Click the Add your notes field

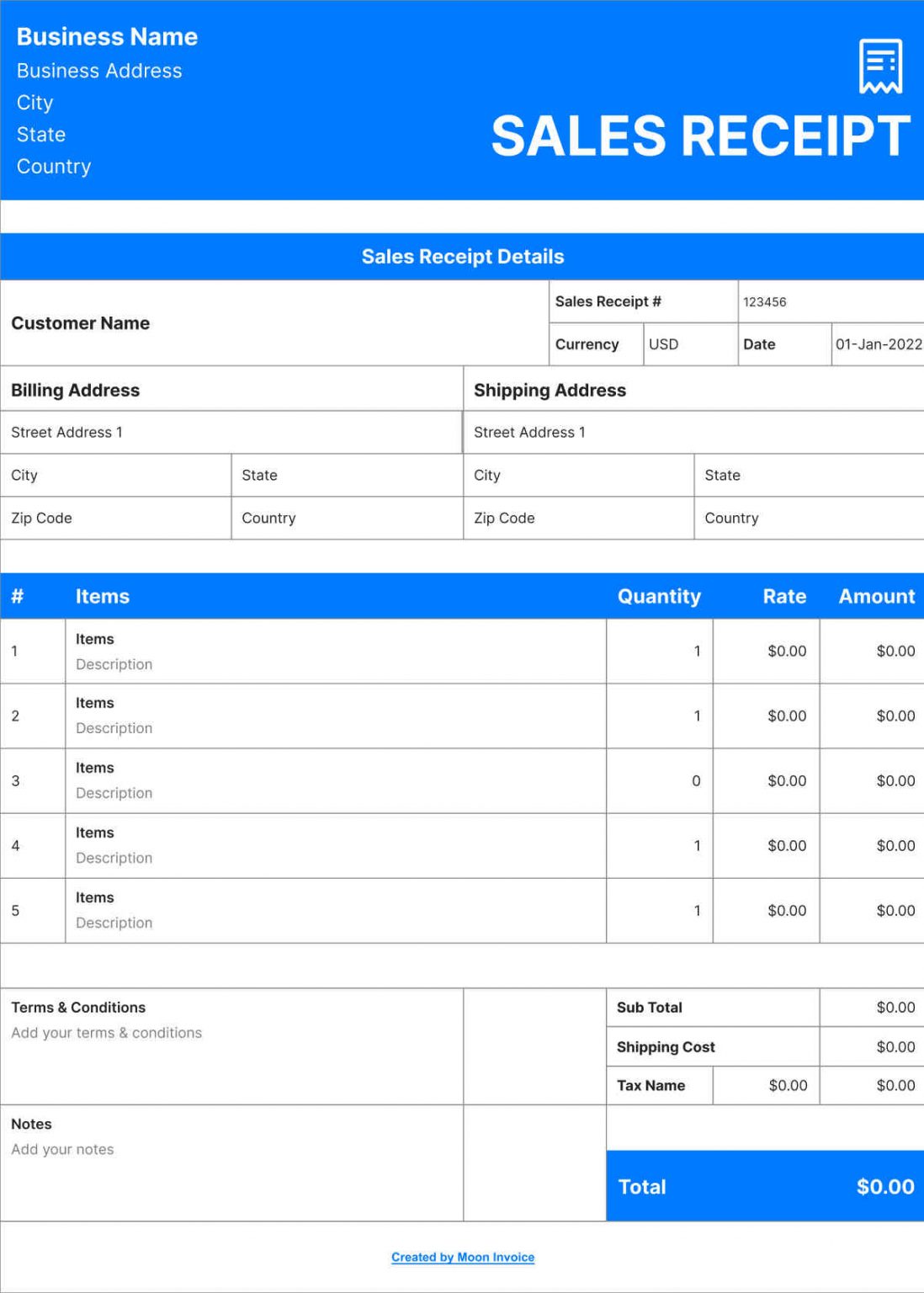tap(63, 1149)
